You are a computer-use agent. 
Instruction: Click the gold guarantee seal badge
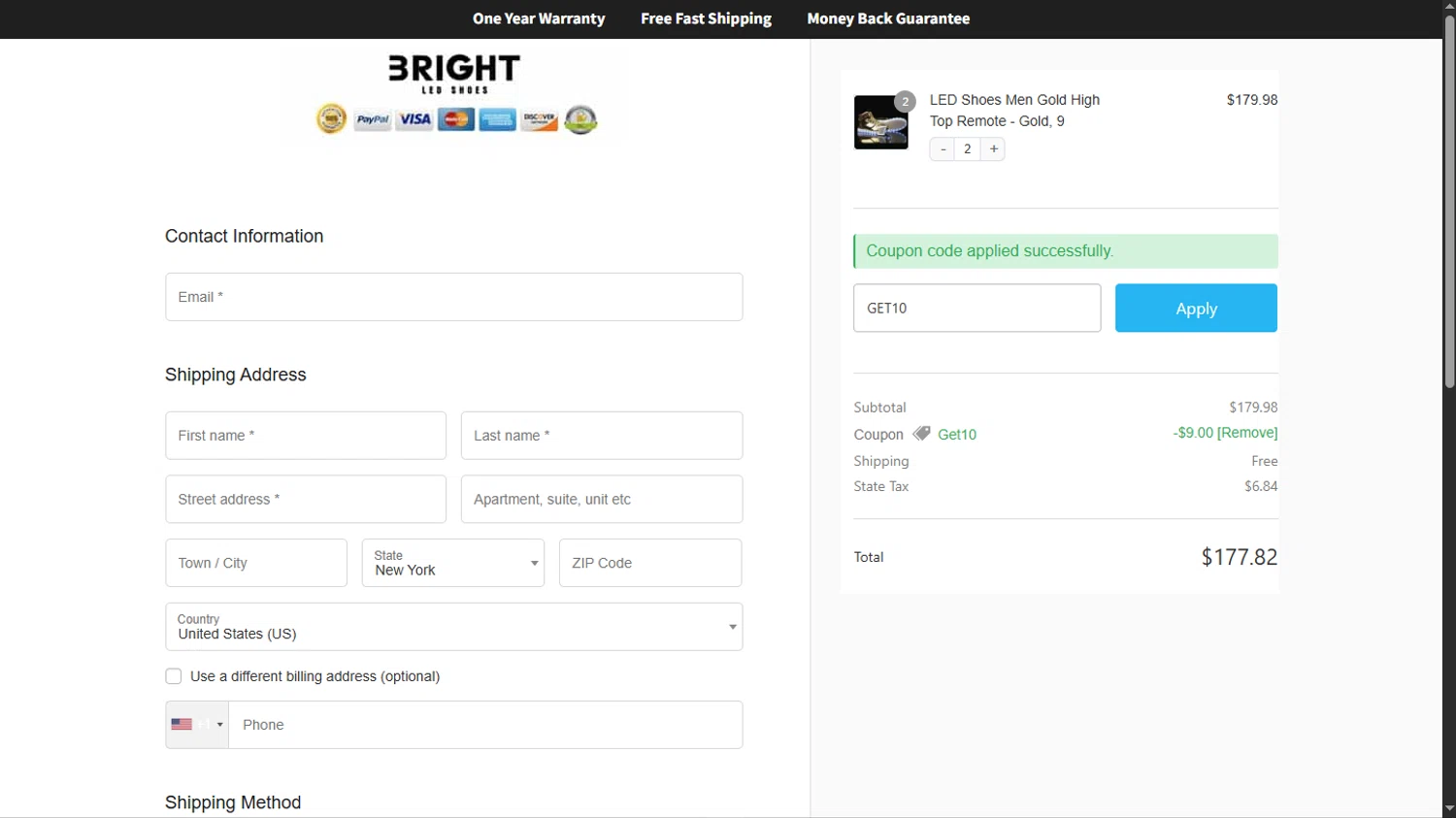click(331, 119)
